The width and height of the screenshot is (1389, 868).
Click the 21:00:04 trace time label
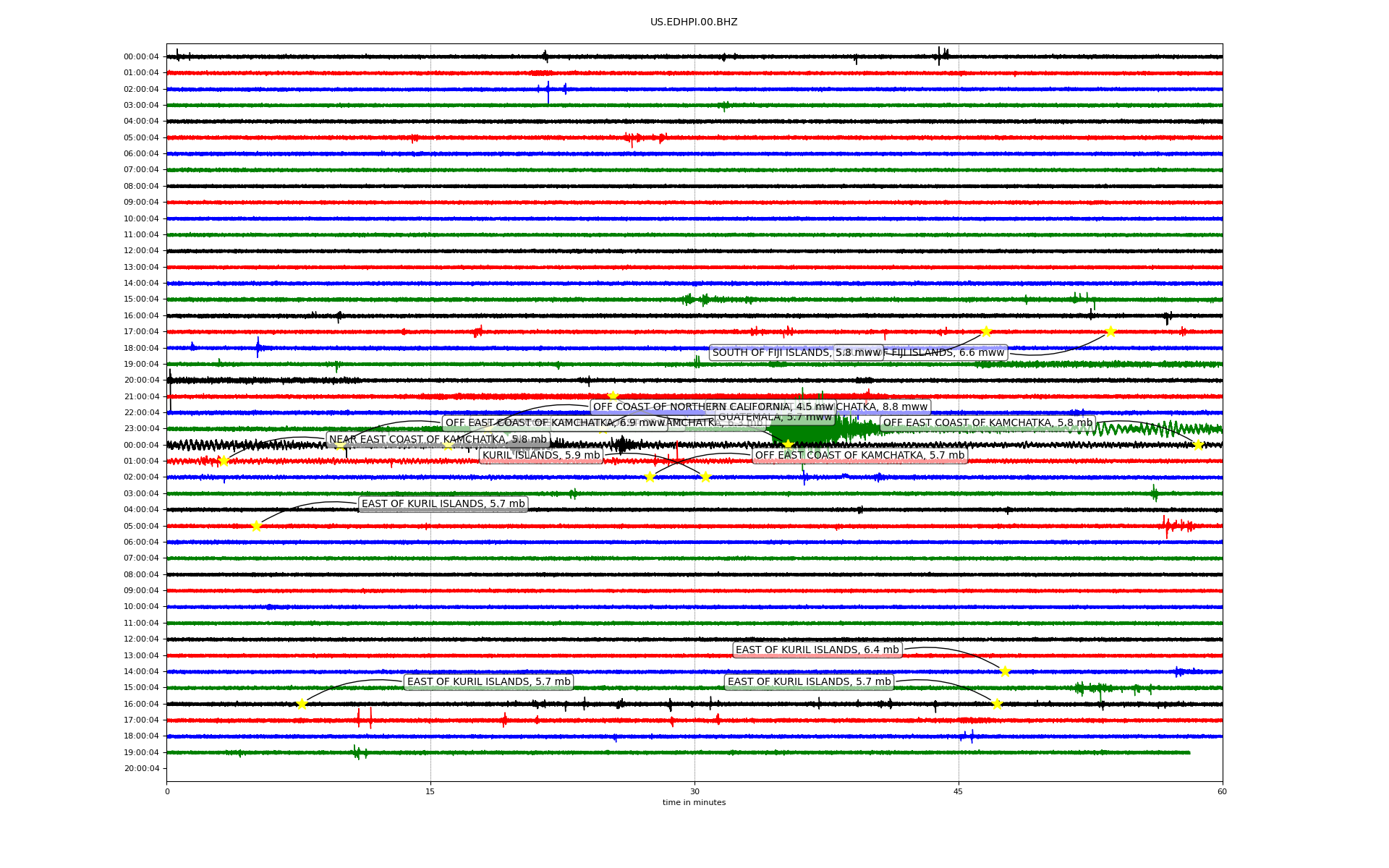(x=141, y=396)
